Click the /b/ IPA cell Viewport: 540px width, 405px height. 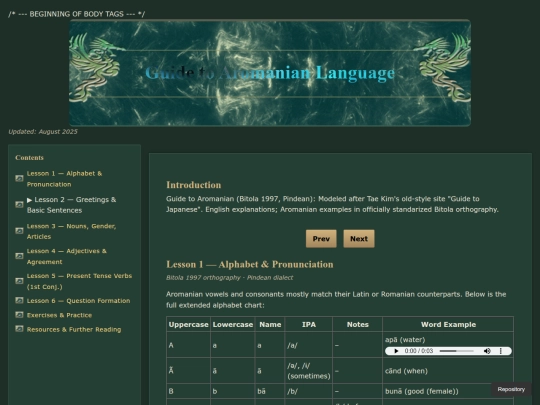pos(309,391)
